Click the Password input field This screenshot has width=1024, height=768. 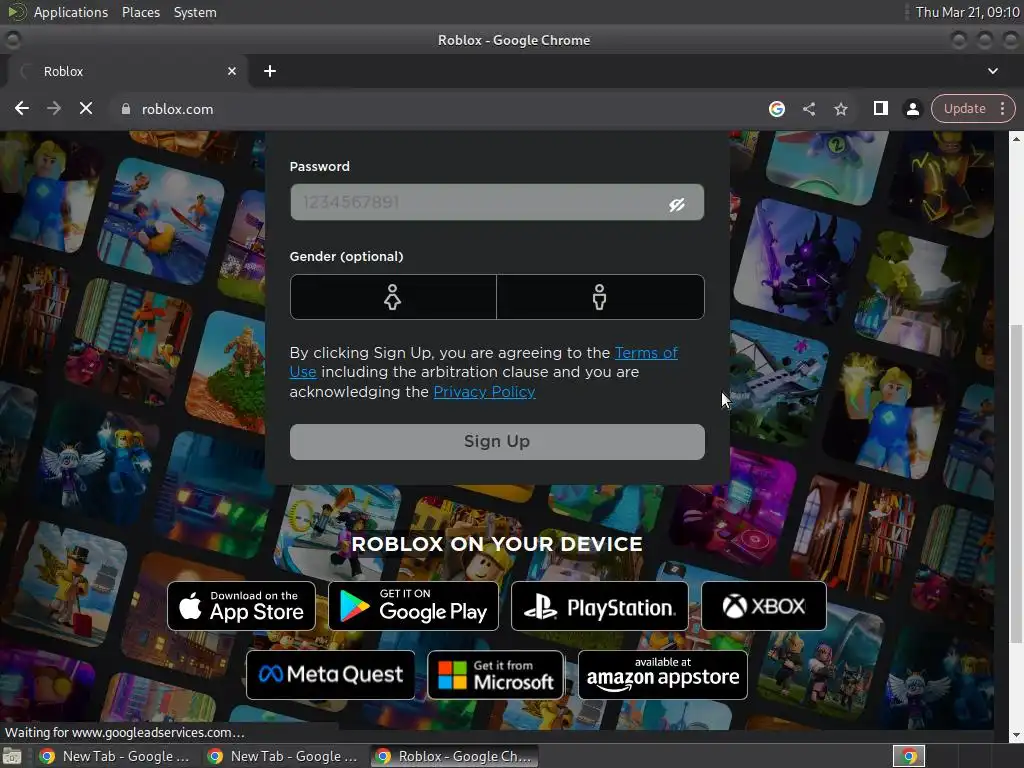497,202
